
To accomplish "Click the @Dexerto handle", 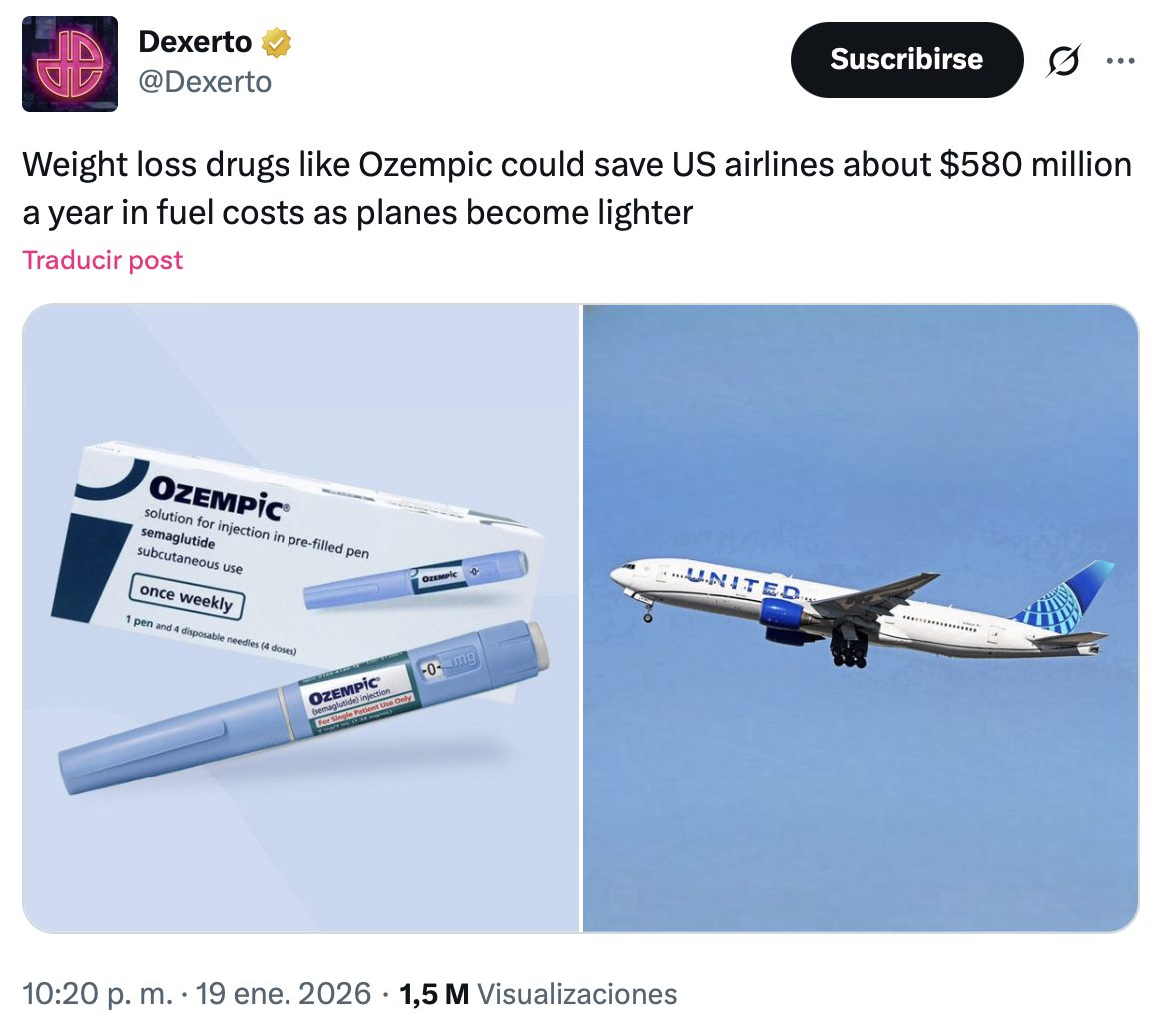I will [205, 82].
